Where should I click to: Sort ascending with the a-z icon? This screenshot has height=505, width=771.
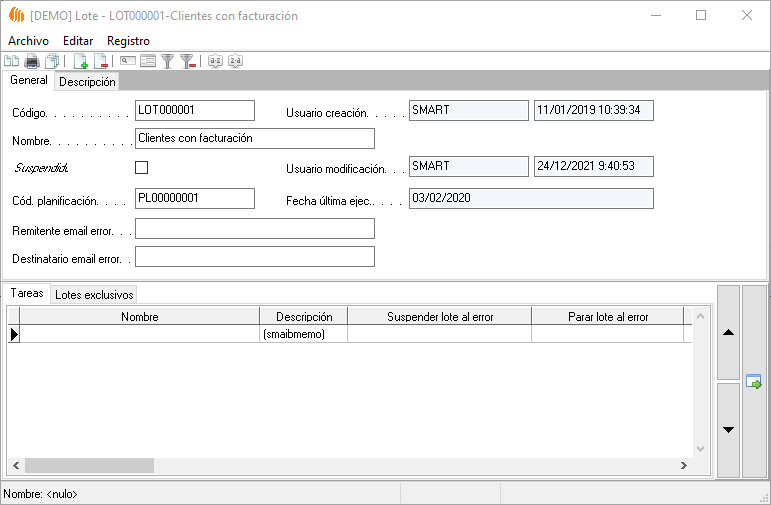[215, 61]
